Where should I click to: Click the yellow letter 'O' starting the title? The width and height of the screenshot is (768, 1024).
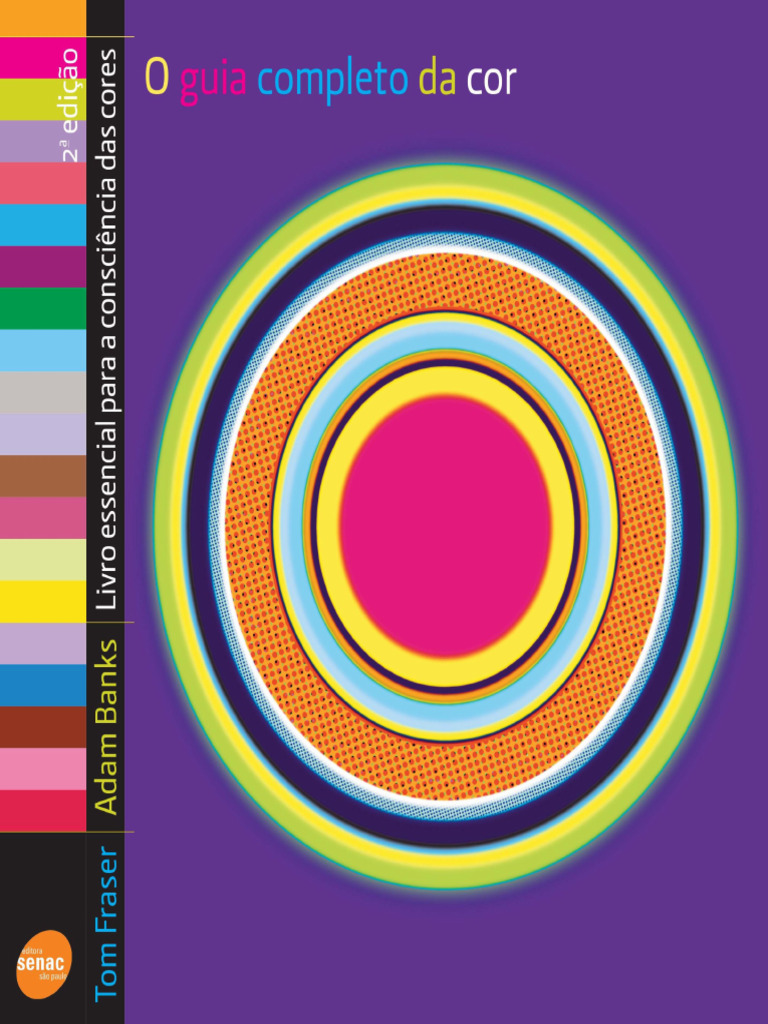156,78
